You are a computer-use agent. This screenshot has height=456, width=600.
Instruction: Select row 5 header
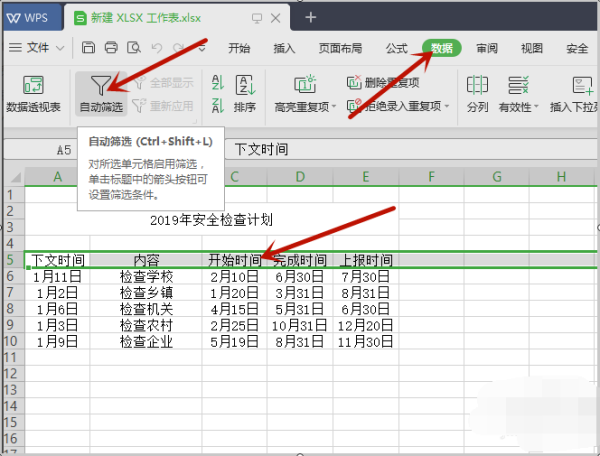pyautogui.click(x=10, y=260)
